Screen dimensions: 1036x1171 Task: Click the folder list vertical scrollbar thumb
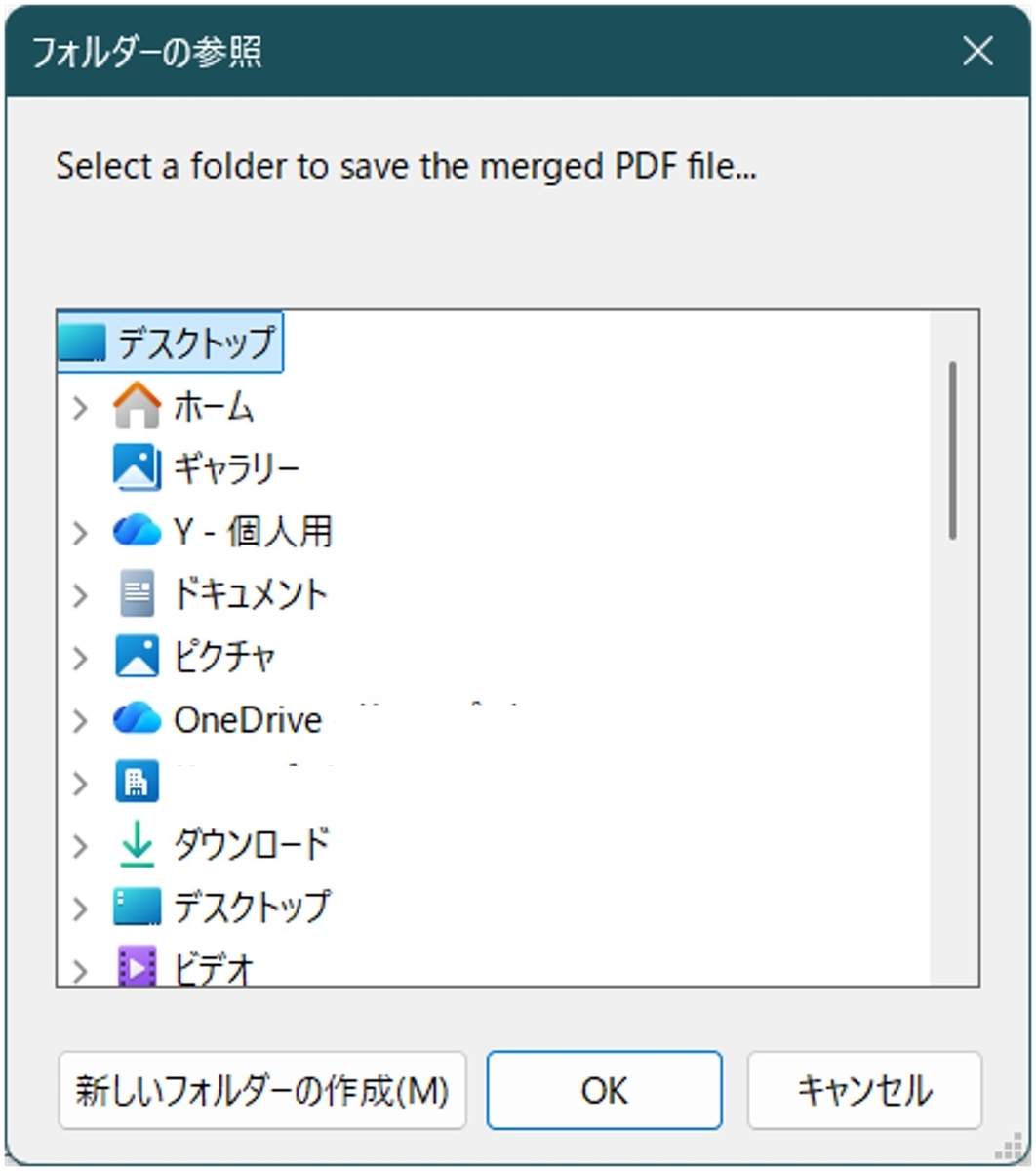pos(953,450)
